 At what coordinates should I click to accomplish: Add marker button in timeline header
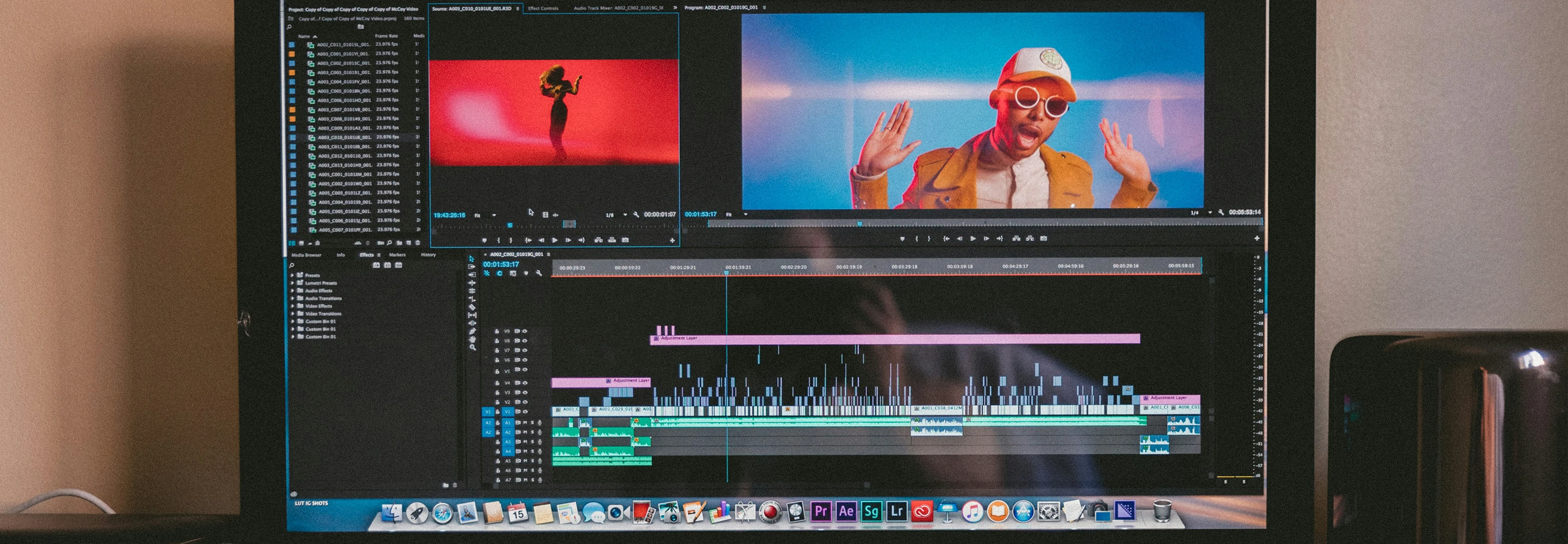tap(526, 273)
